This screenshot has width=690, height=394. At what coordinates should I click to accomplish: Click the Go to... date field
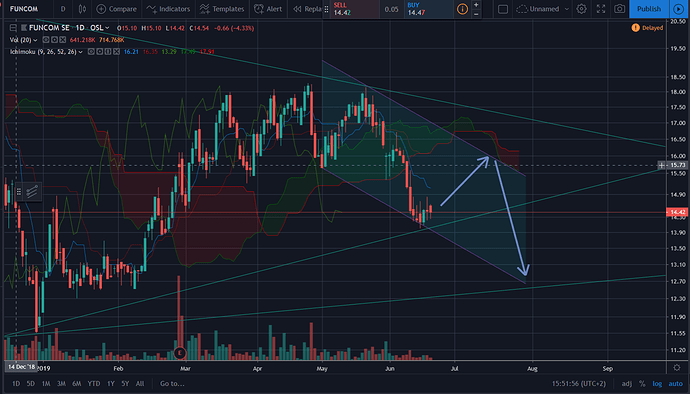coord(172,384)
